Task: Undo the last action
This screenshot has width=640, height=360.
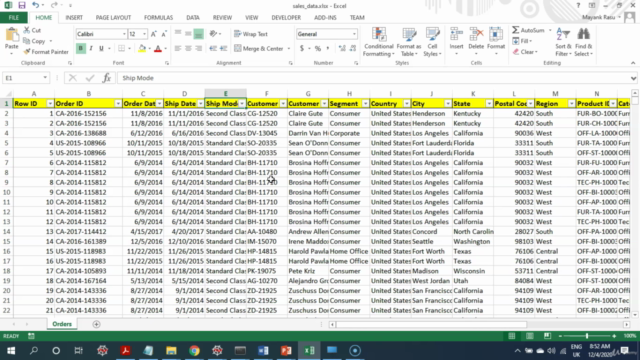Action: 36,5
